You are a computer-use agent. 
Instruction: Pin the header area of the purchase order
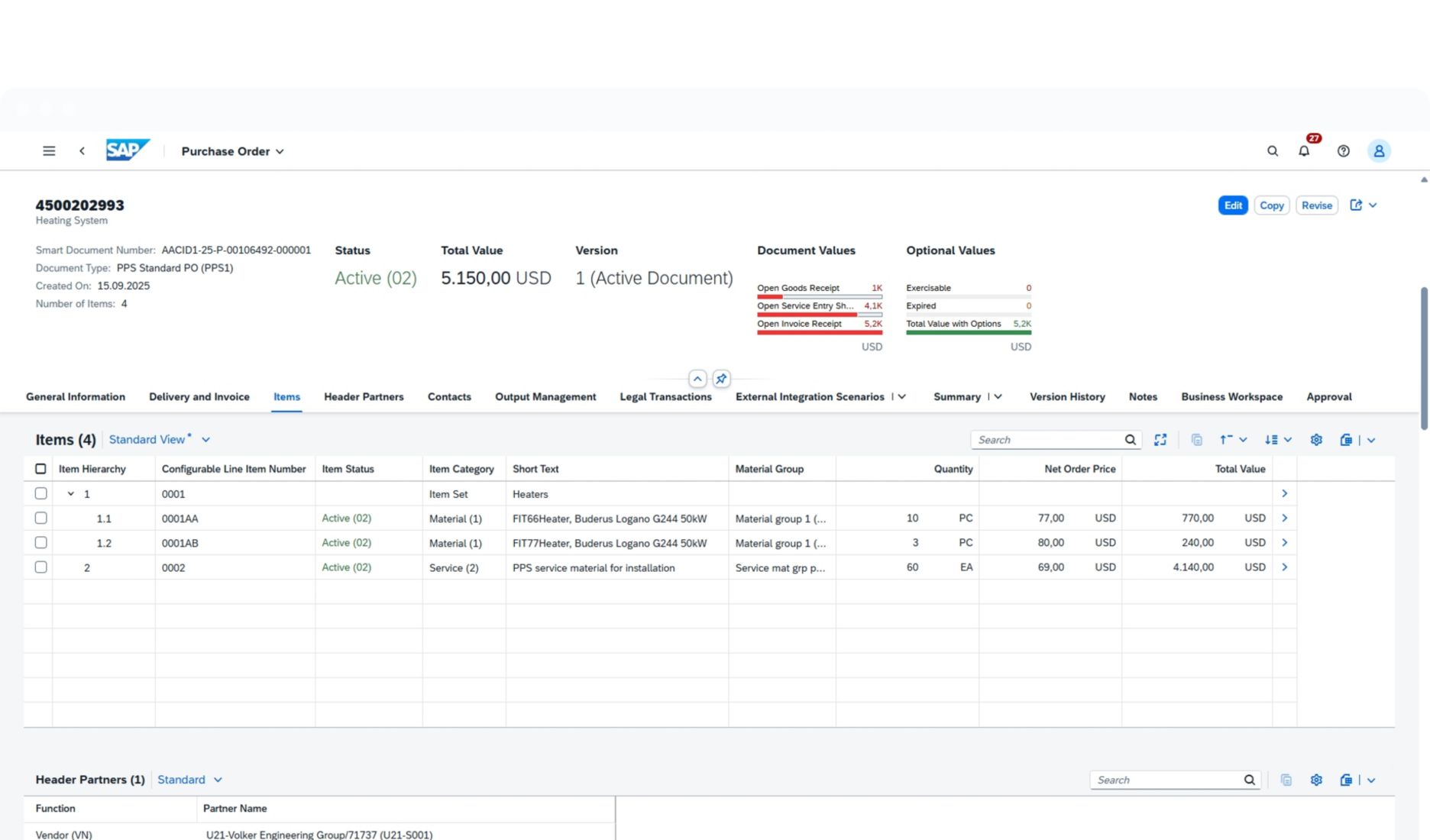720,378
